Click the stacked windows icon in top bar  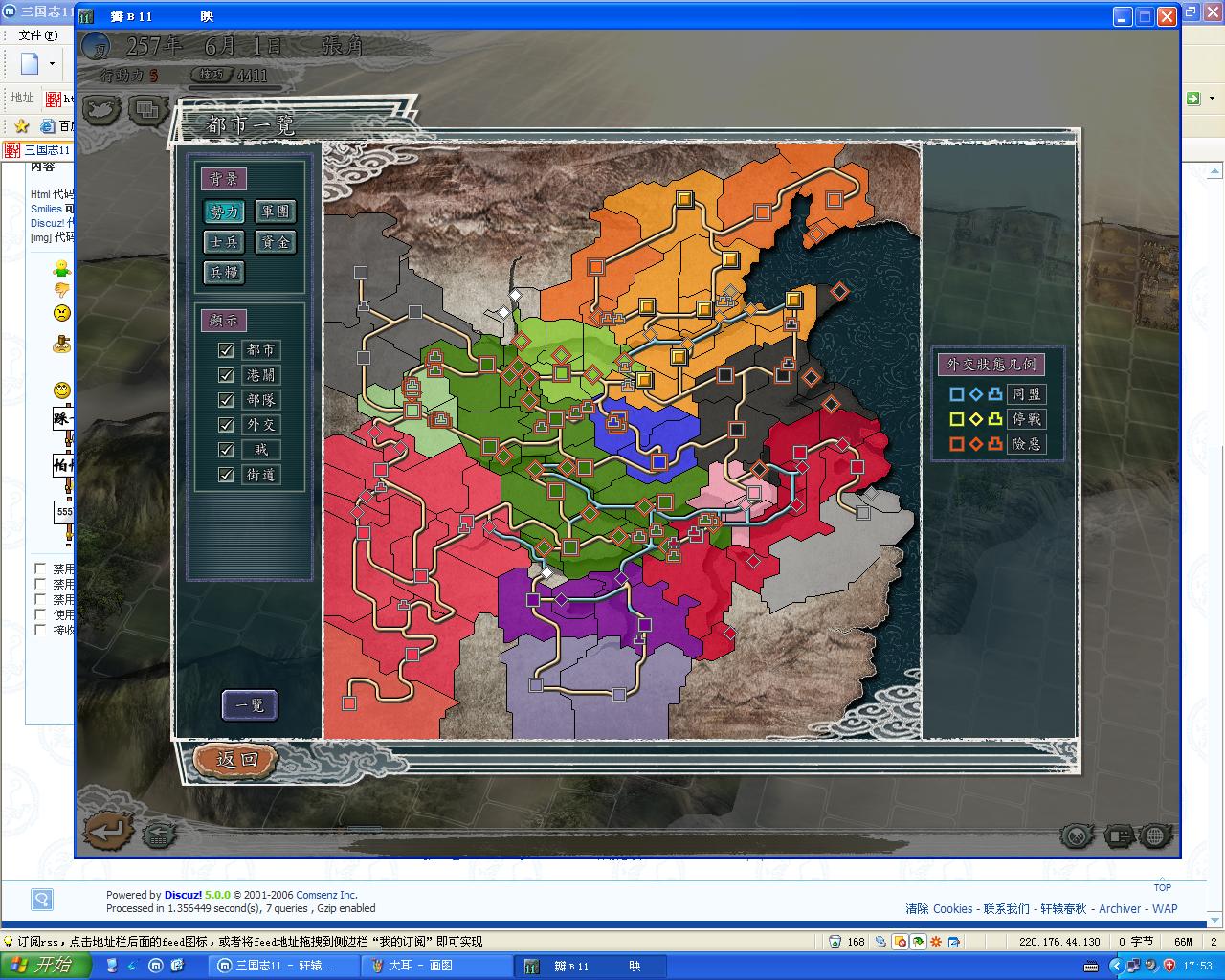(145, 110)
